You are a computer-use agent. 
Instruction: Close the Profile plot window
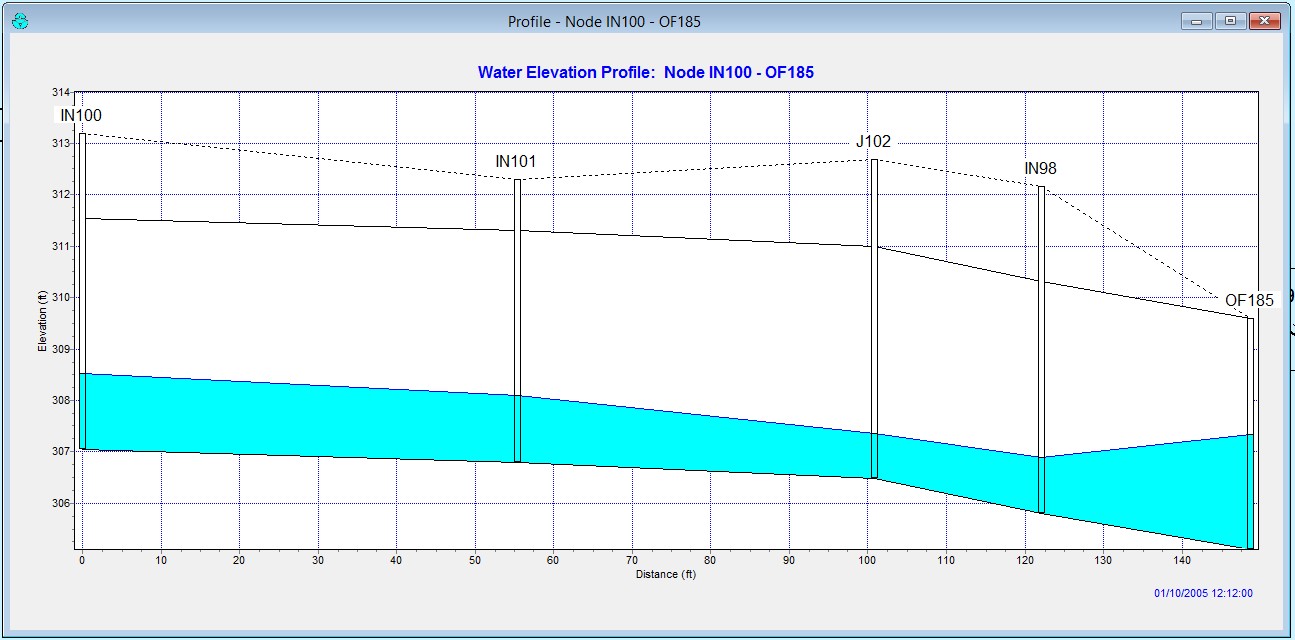[x=1265, y=20]
